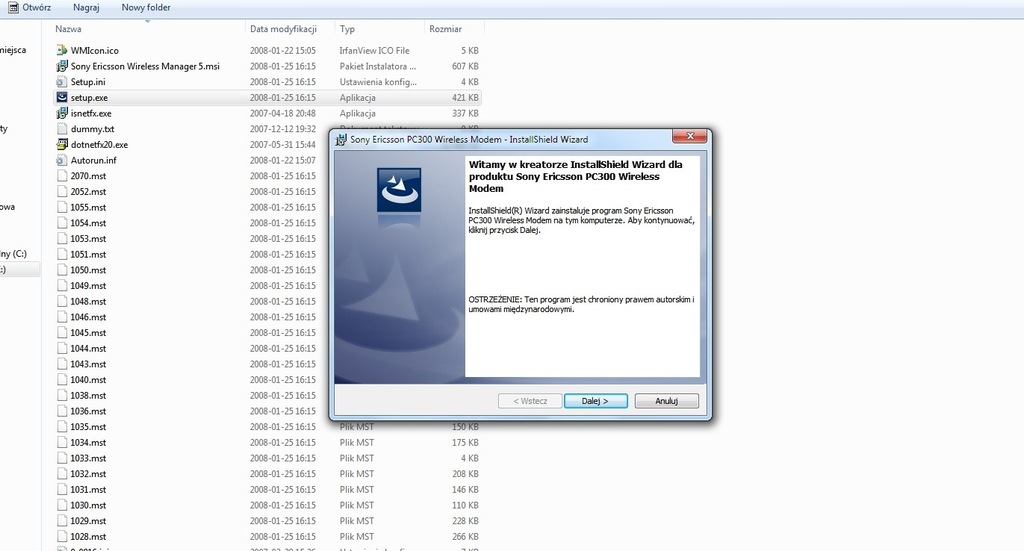The width and height of the screenshot is (1024, 551).
Task: Select the 1030.mst file name
Action: [88, 505]
